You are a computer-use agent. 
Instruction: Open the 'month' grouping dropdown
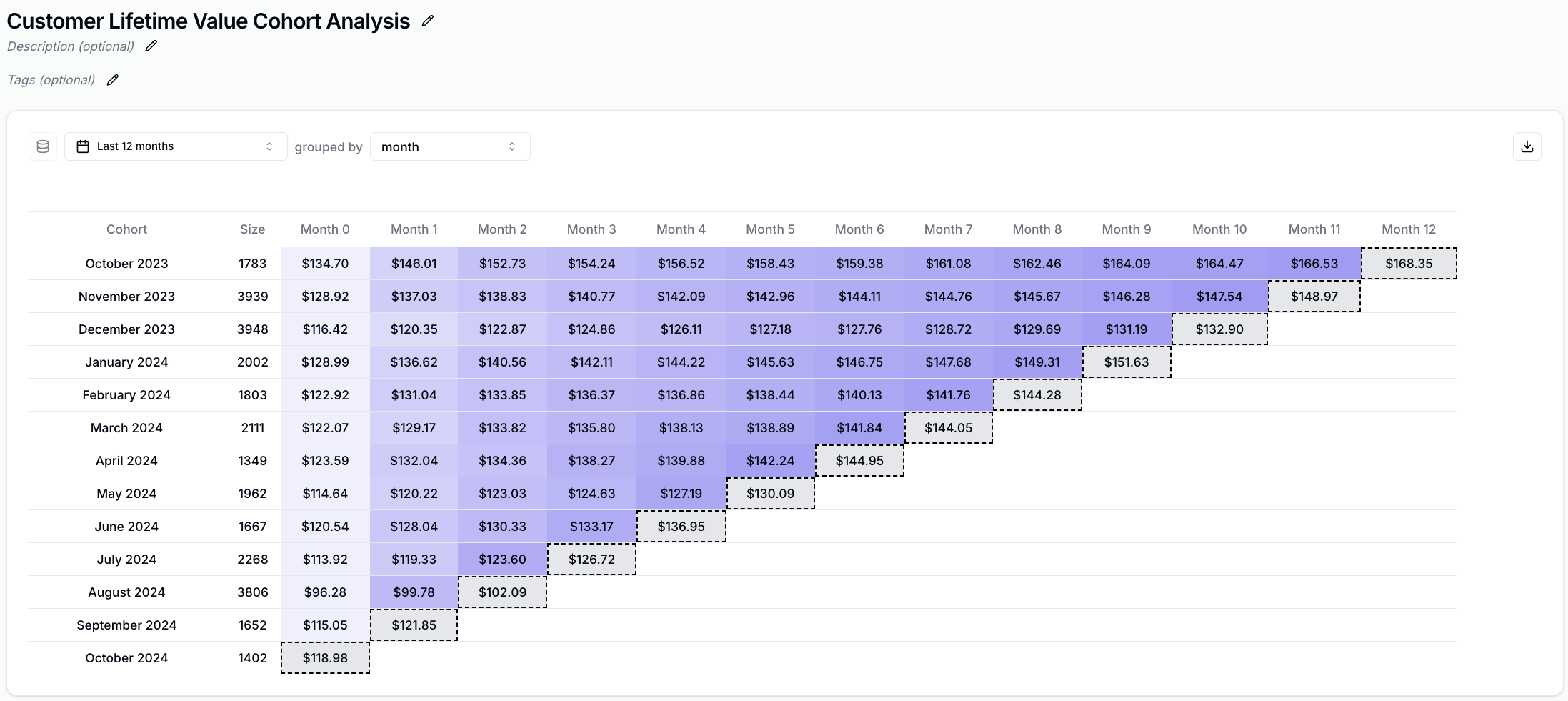450,146
